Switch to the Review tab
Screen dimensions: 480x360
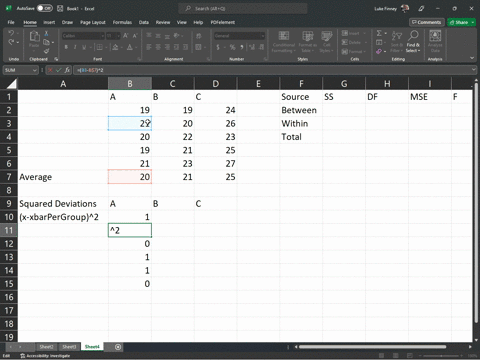[x=163, y=22]
